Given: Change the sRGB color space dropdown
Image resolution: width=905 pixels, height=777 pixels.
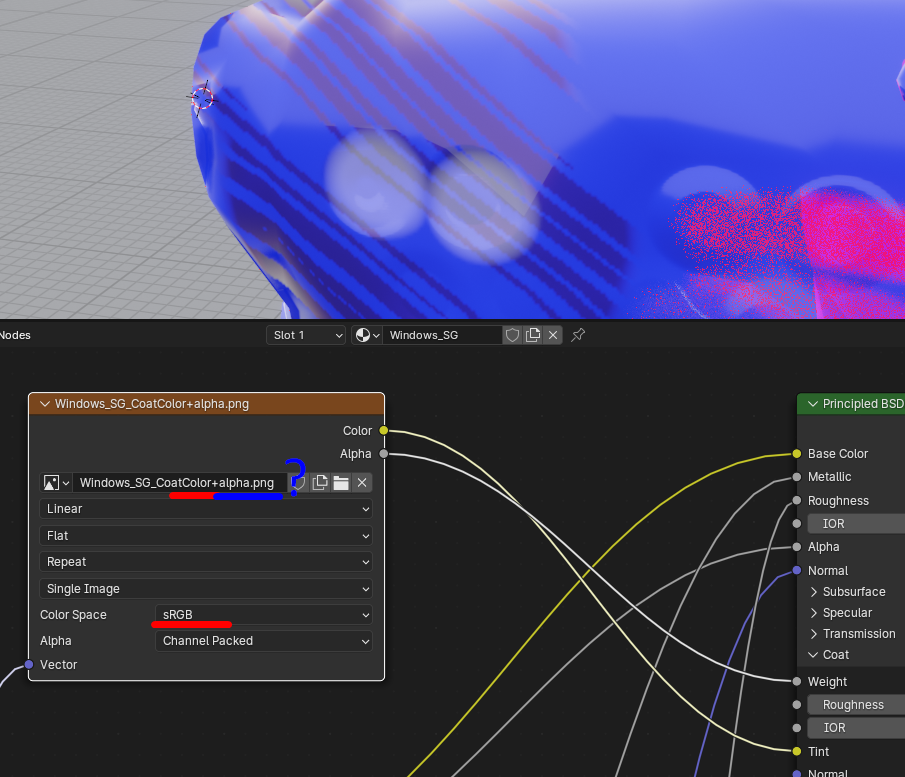Looking at the screenshot, I should point(264,615).
